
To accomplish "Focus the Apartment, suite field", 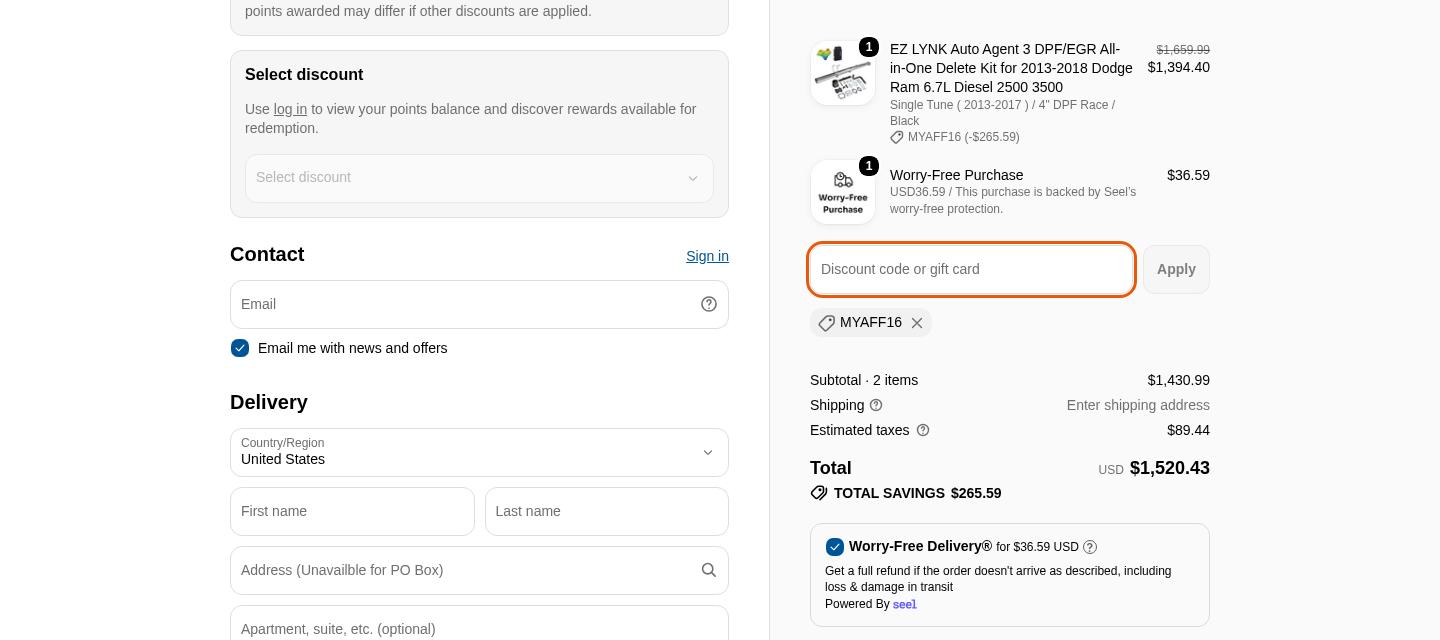I will (x=479, y=623).
